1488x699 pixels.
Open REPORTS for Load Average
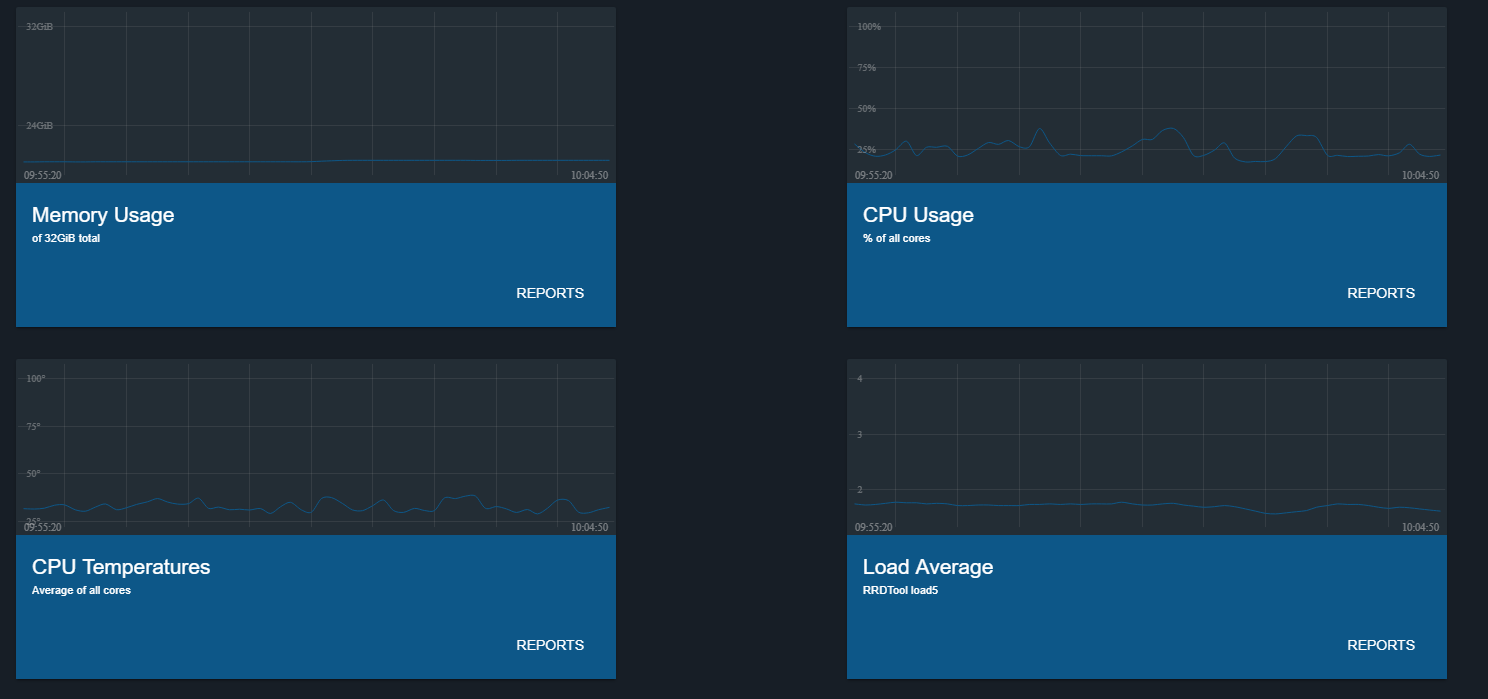pos(1381,645)
